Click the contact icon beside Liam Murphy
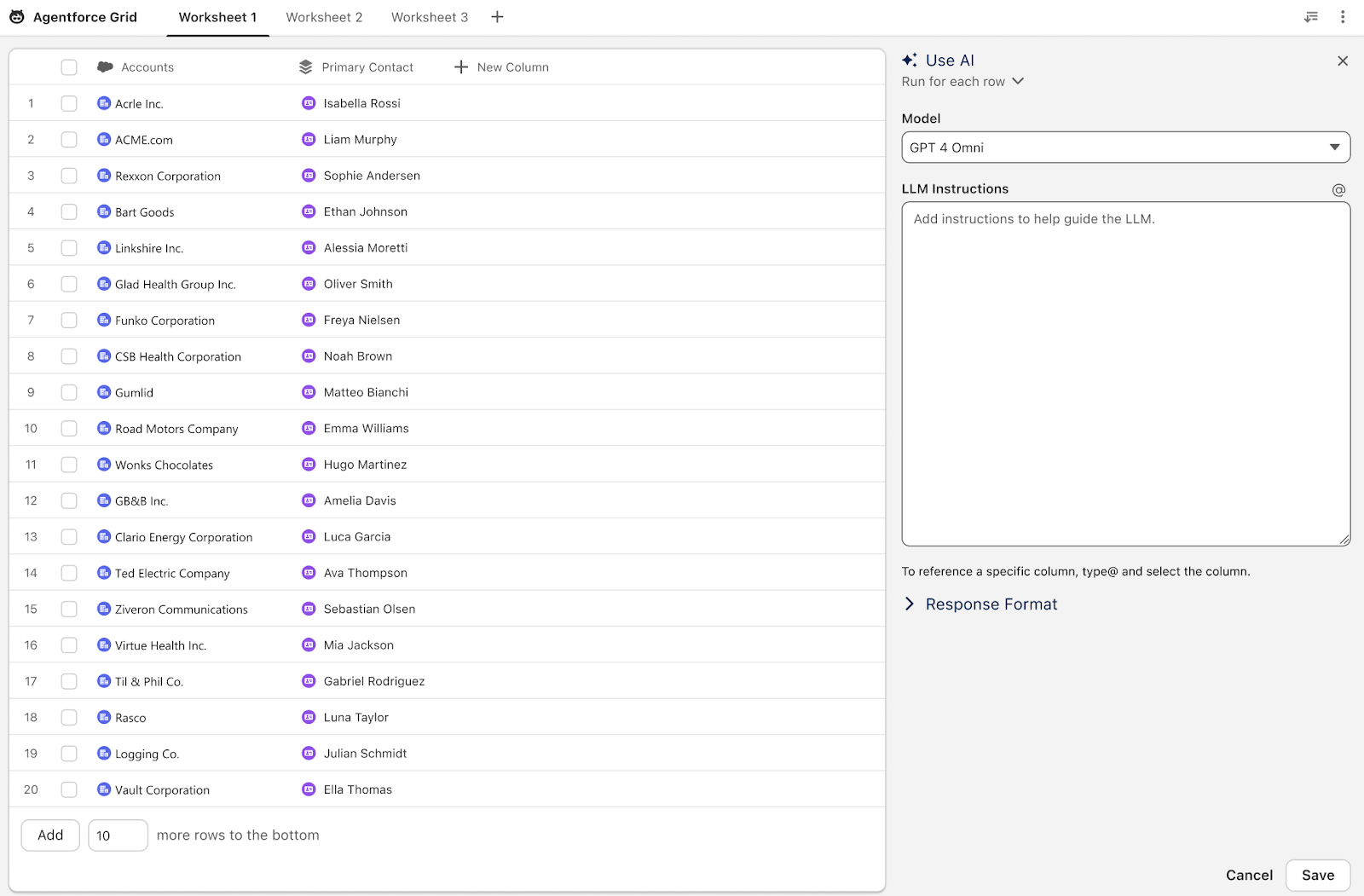 pos(309,140)
